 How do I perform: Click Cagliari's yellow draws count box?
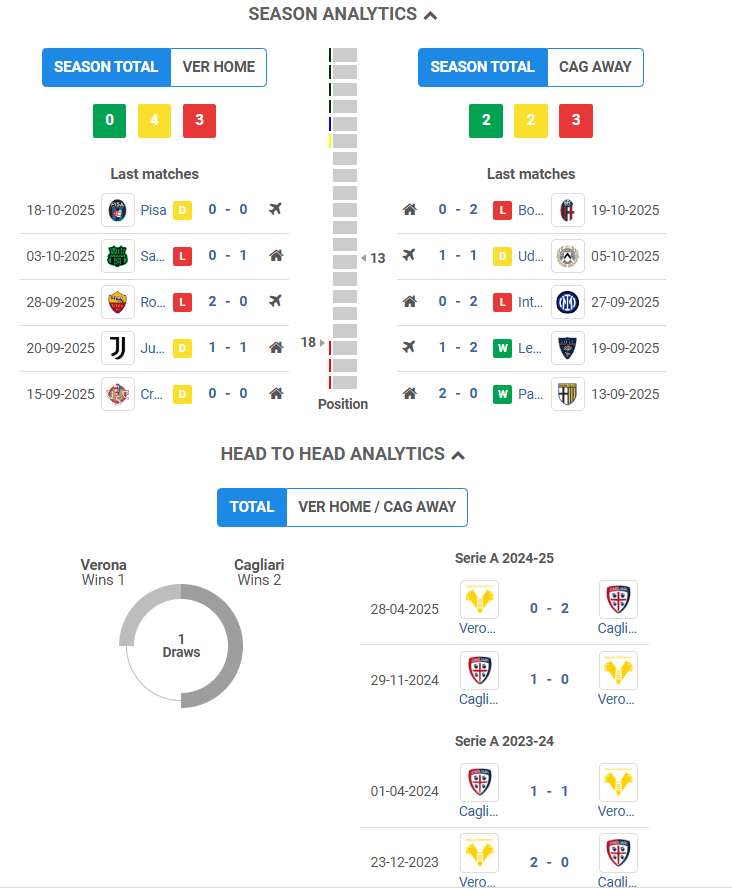(x=530, y=121)
